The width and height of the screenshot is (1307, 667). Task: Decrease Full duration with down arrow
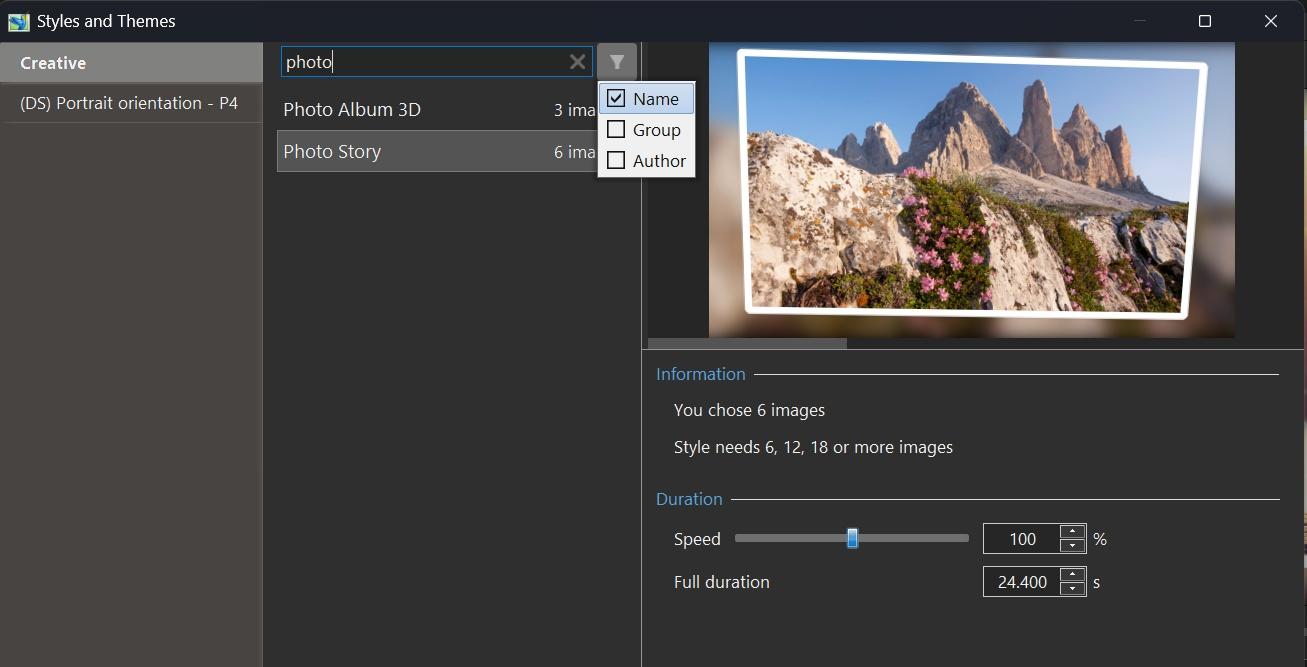click(1072, 589)
